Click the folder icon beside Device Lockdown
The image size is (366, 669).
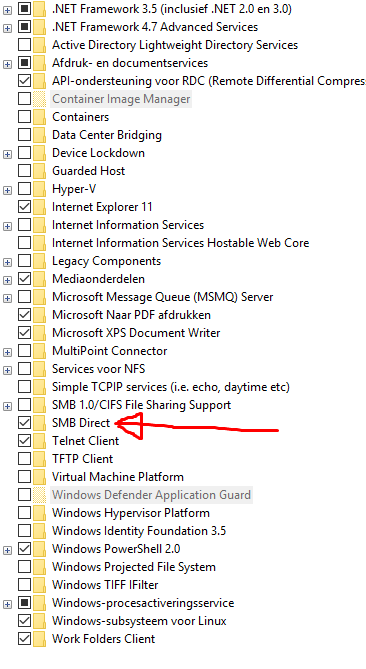point(39,153)
